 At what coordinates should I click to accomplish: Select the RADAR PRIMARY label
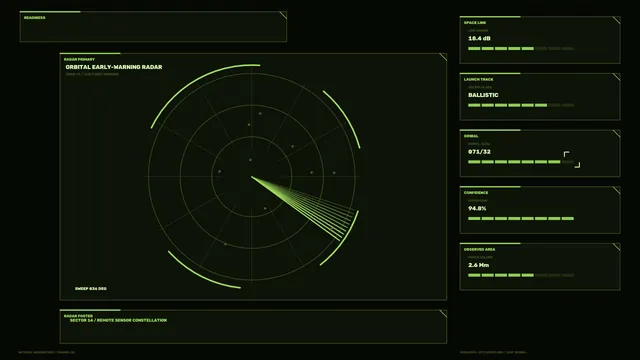[79, 60]
